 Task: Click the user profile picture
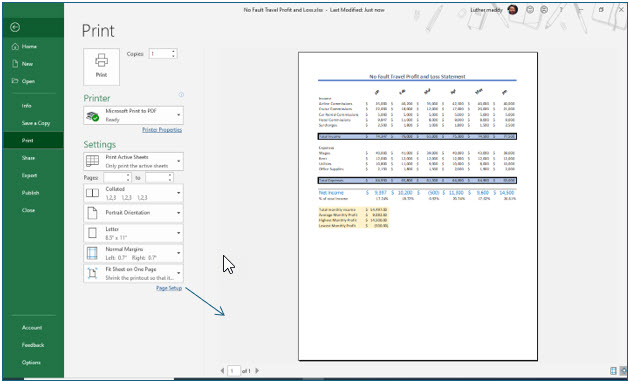tap(513, 10)
